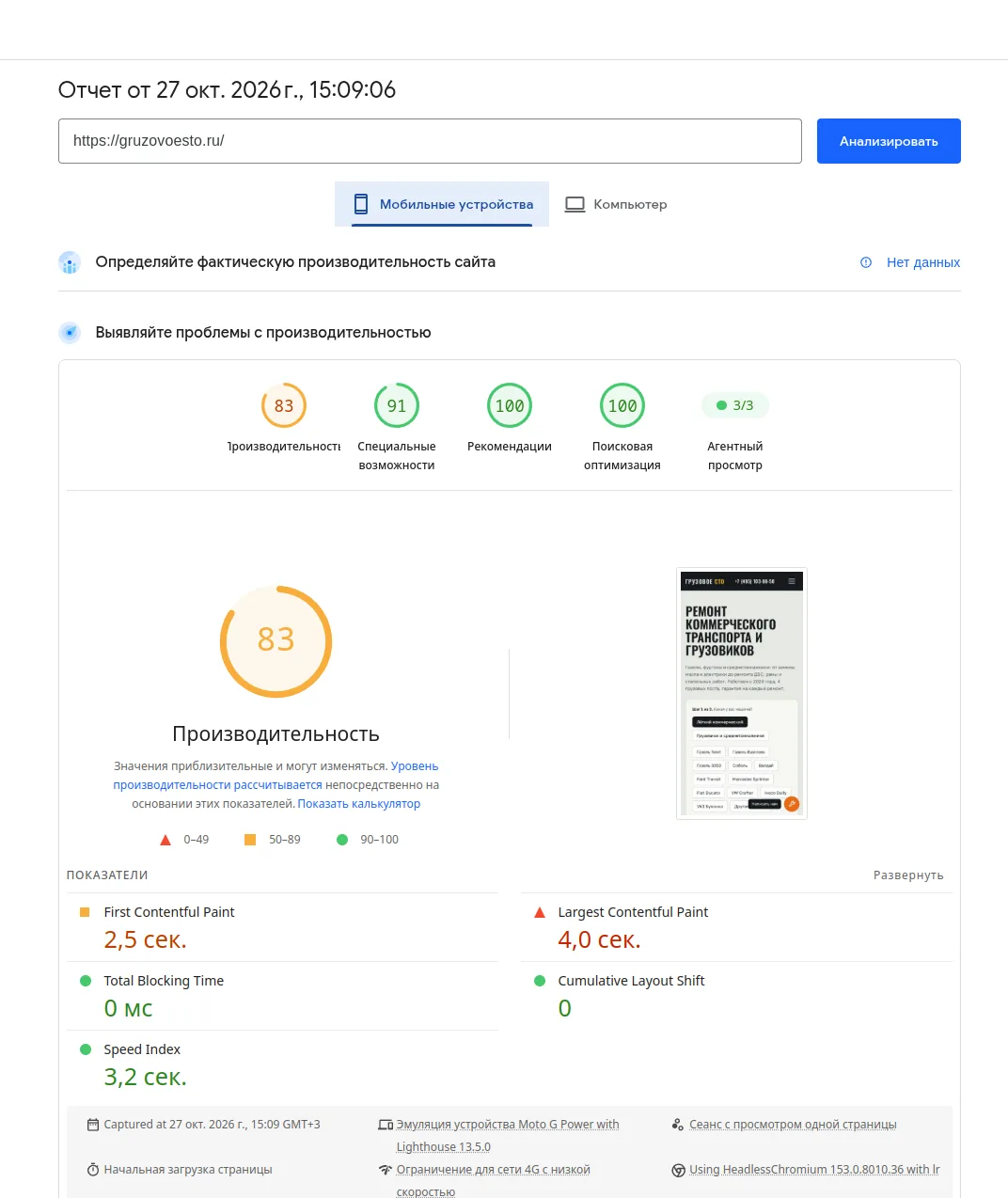Click the device emulation icon near Moto G Power
1008x1198 pixels.
pyautogui.click(x=386, y=1125)
